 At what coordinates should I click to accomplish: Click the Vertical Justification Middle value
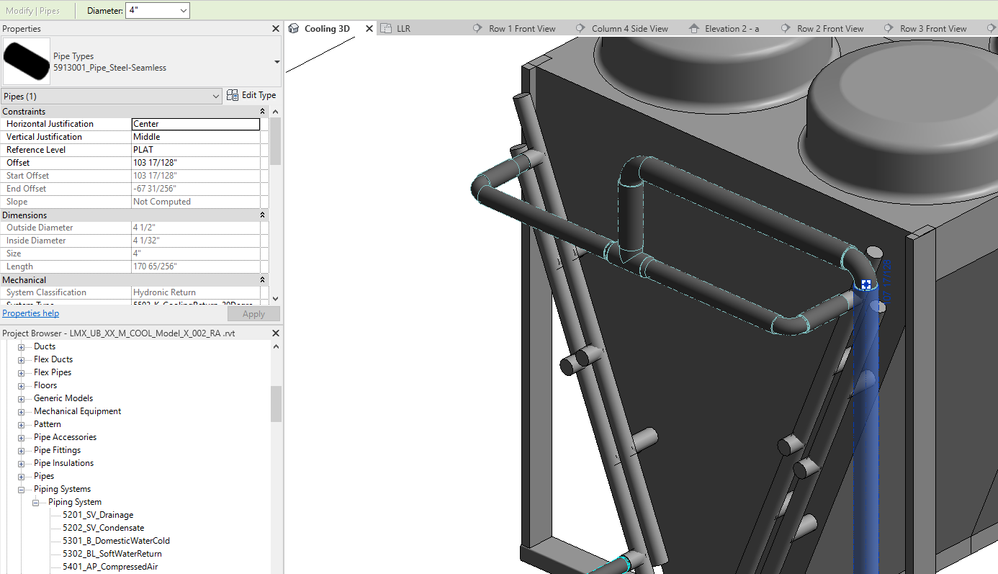[195, 137]
